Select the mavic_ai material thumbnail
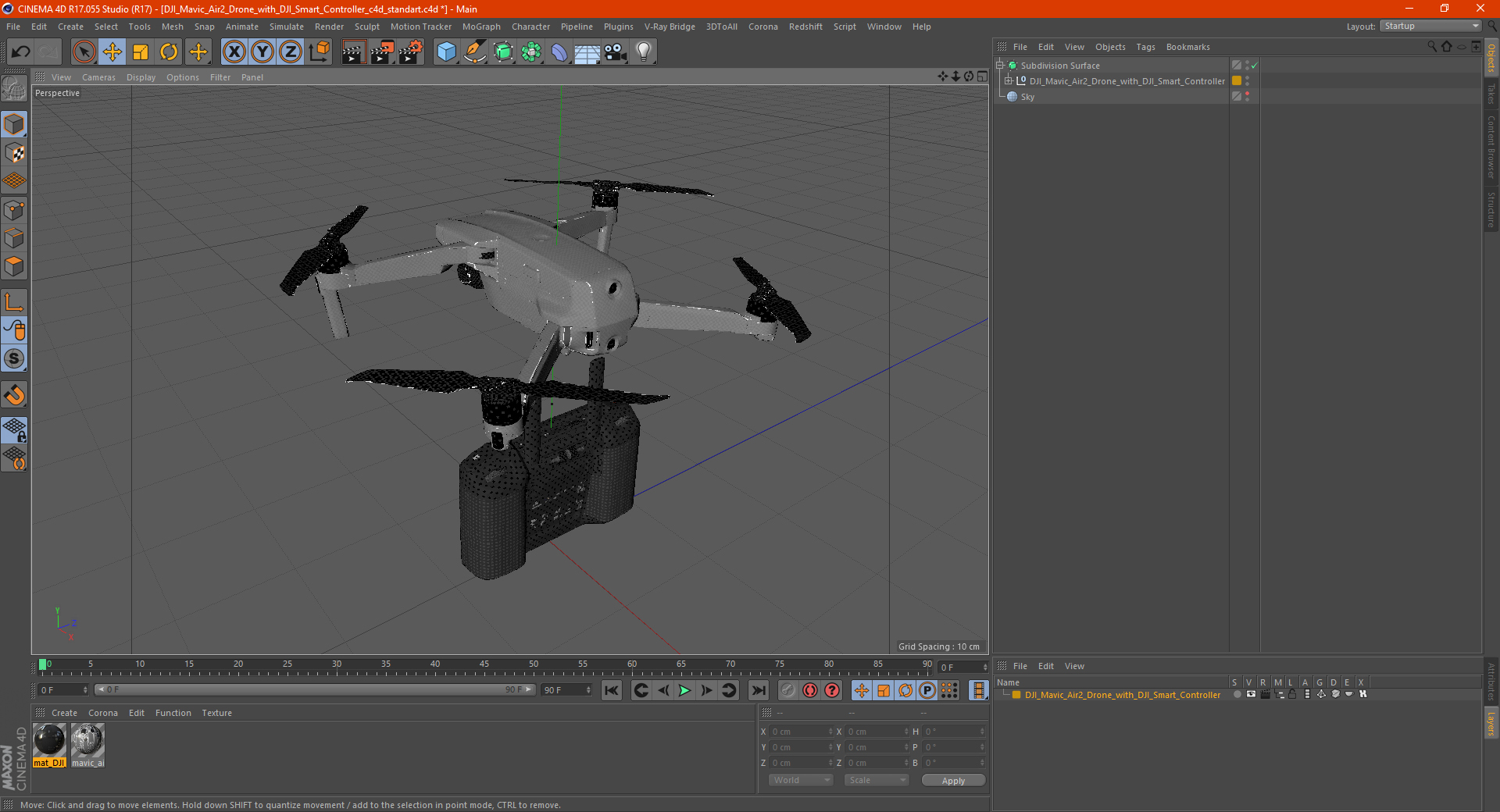Viewport: 1500px width, 812px height. [87, 745]
